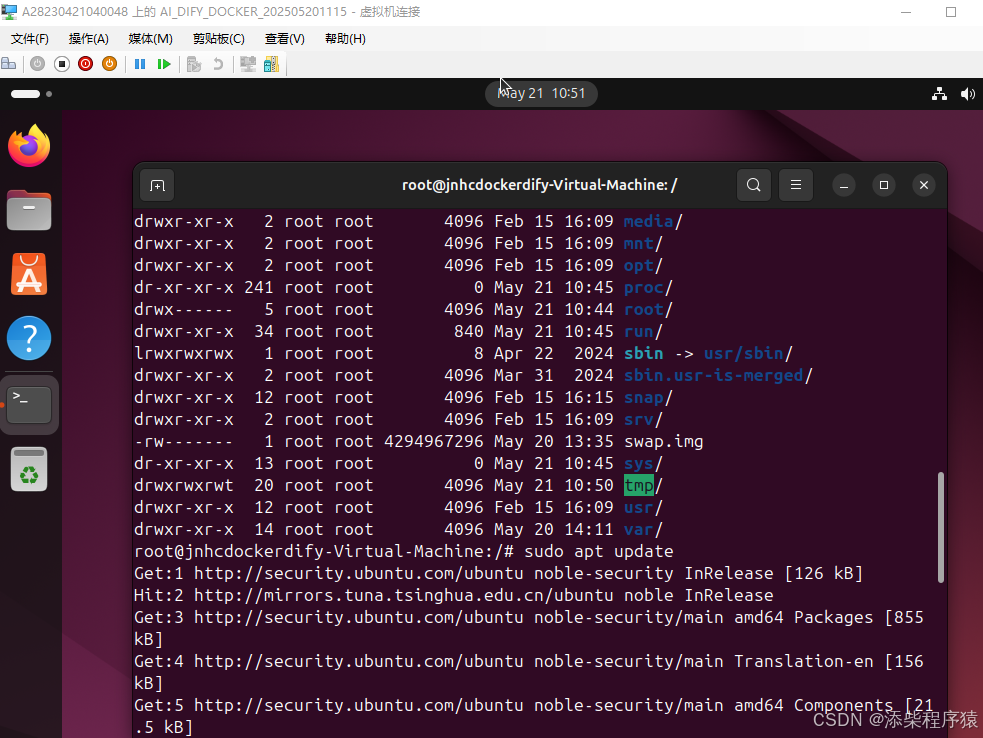Close the terminal window
983x738 pixels.
point(923,185)
